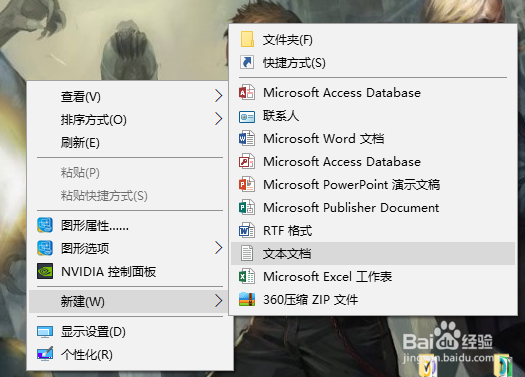This screenshot has width=525, height=377.
Task: Select the 粘贴(P) menu entry
Action: pos(128,172)
